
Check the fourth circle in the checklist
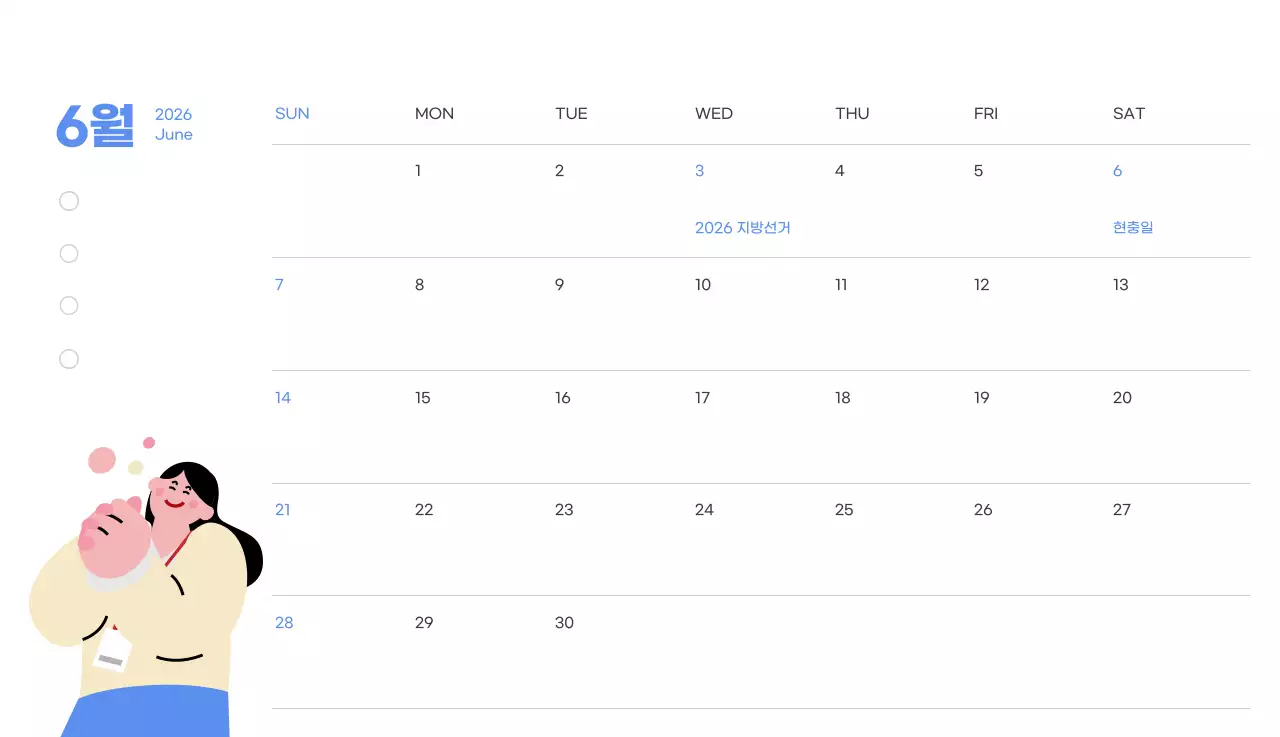69,359
